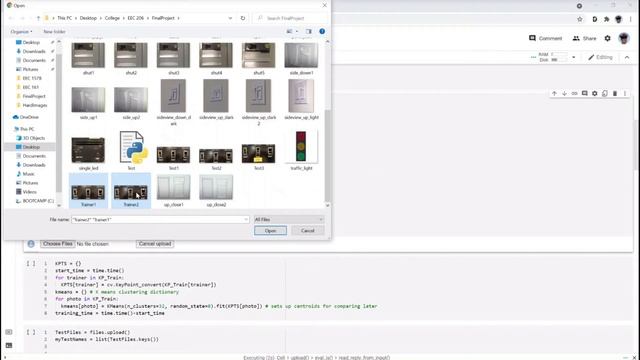Expand the Organize menu

click(21, 31)
